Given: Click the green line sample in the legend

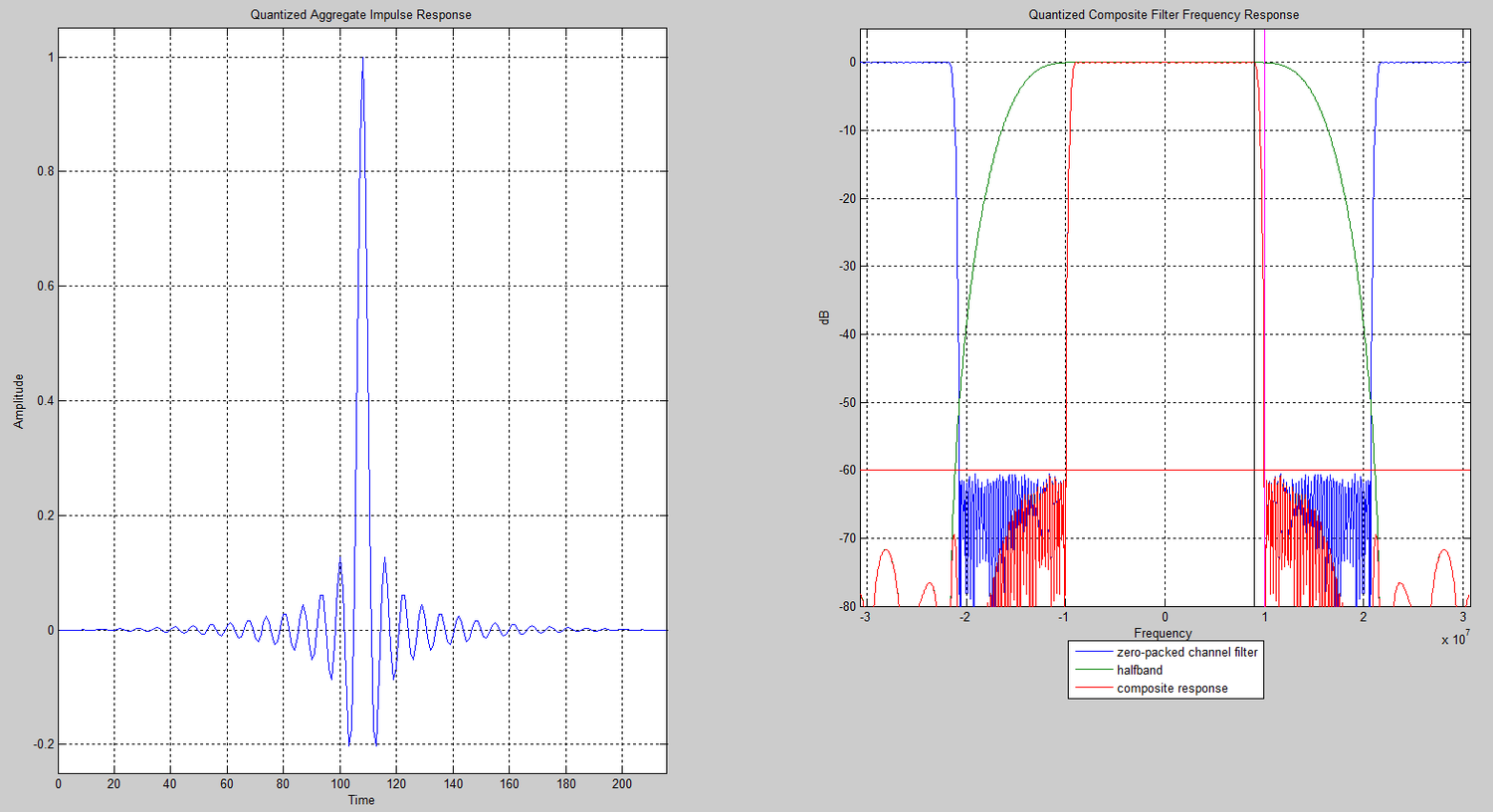Looking at the screenshot, I should click(1093, 671).
